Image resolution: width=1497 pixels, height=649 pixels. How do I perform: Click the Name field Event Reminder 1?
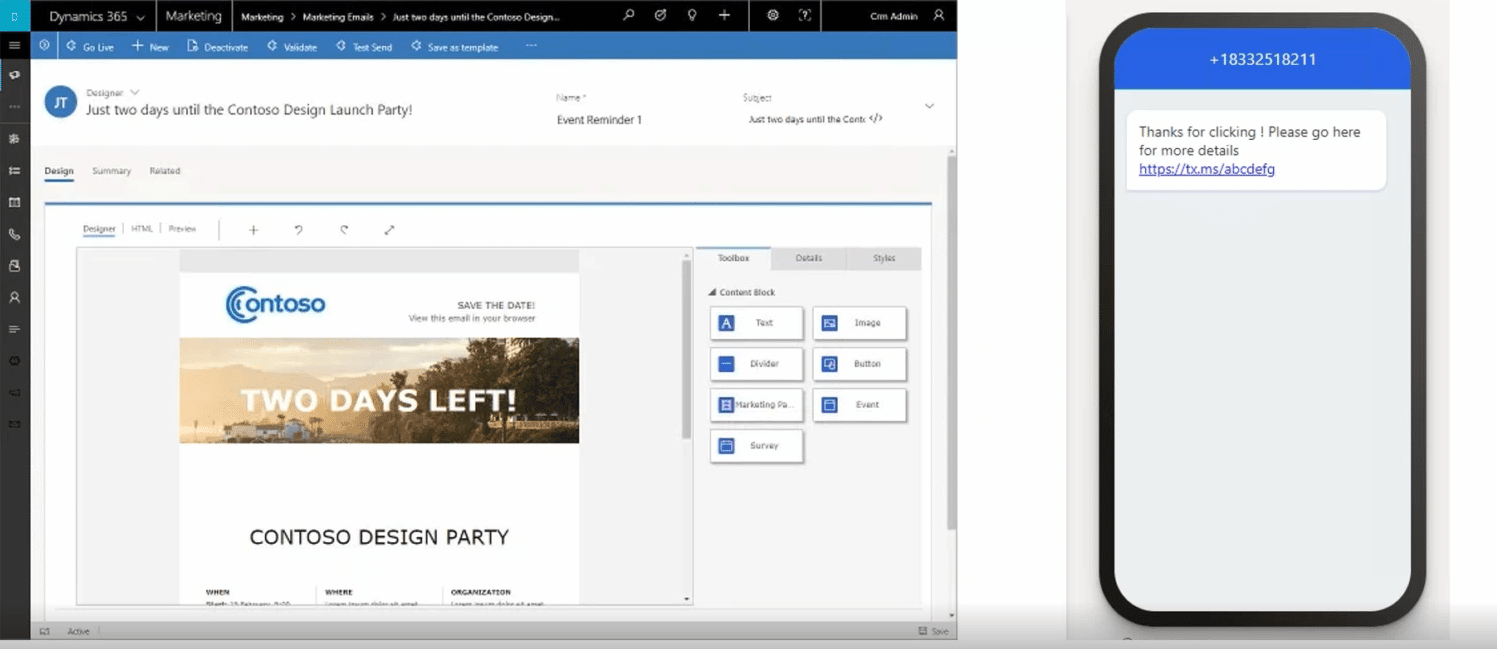pyautogui.click(x=600, y=120)
